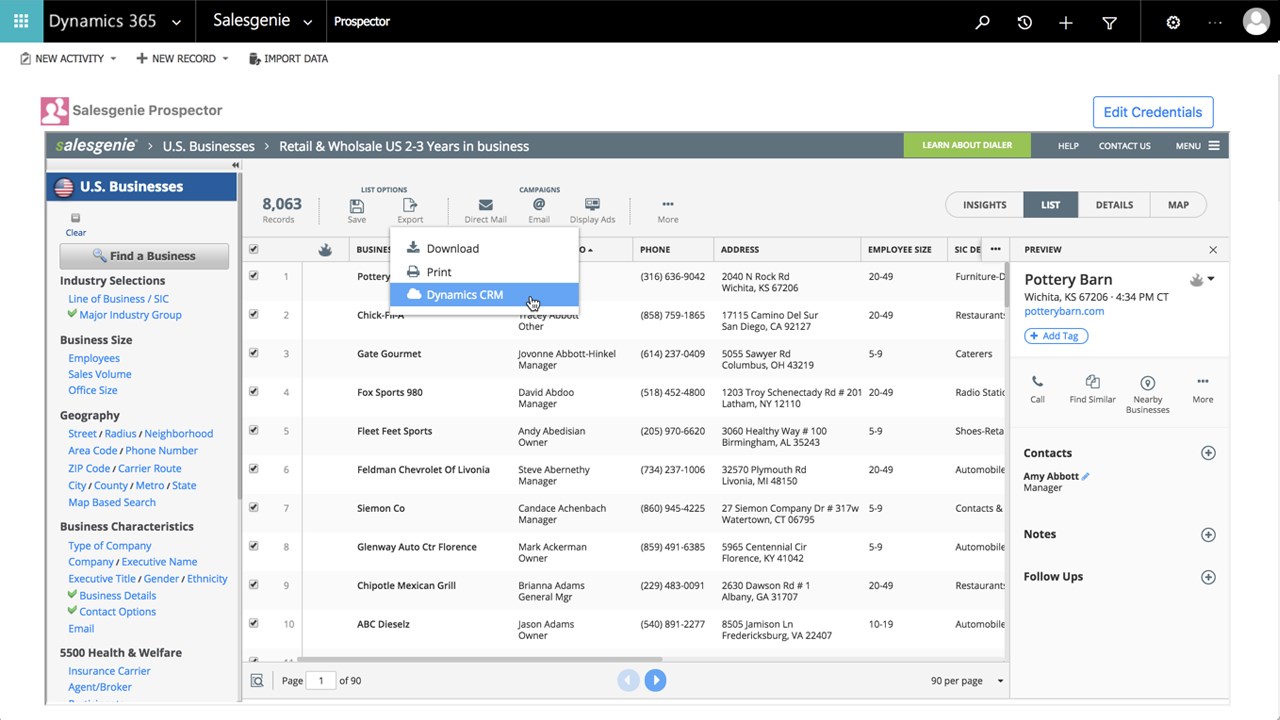Open the New Record dropdown
Viewport: 1280px width, 720px height.
click(x=225, y=59)
